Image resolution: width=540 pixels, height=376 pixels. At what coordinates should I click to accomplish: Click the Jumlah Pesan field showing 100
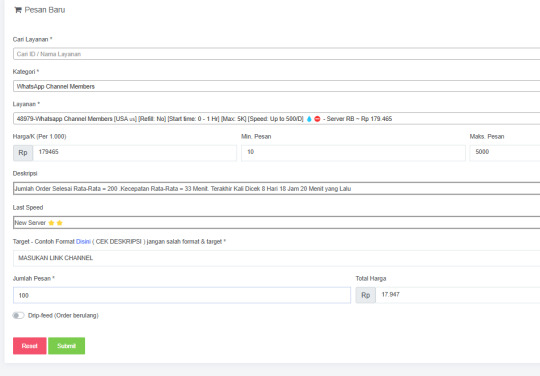(x=182, y=295)
